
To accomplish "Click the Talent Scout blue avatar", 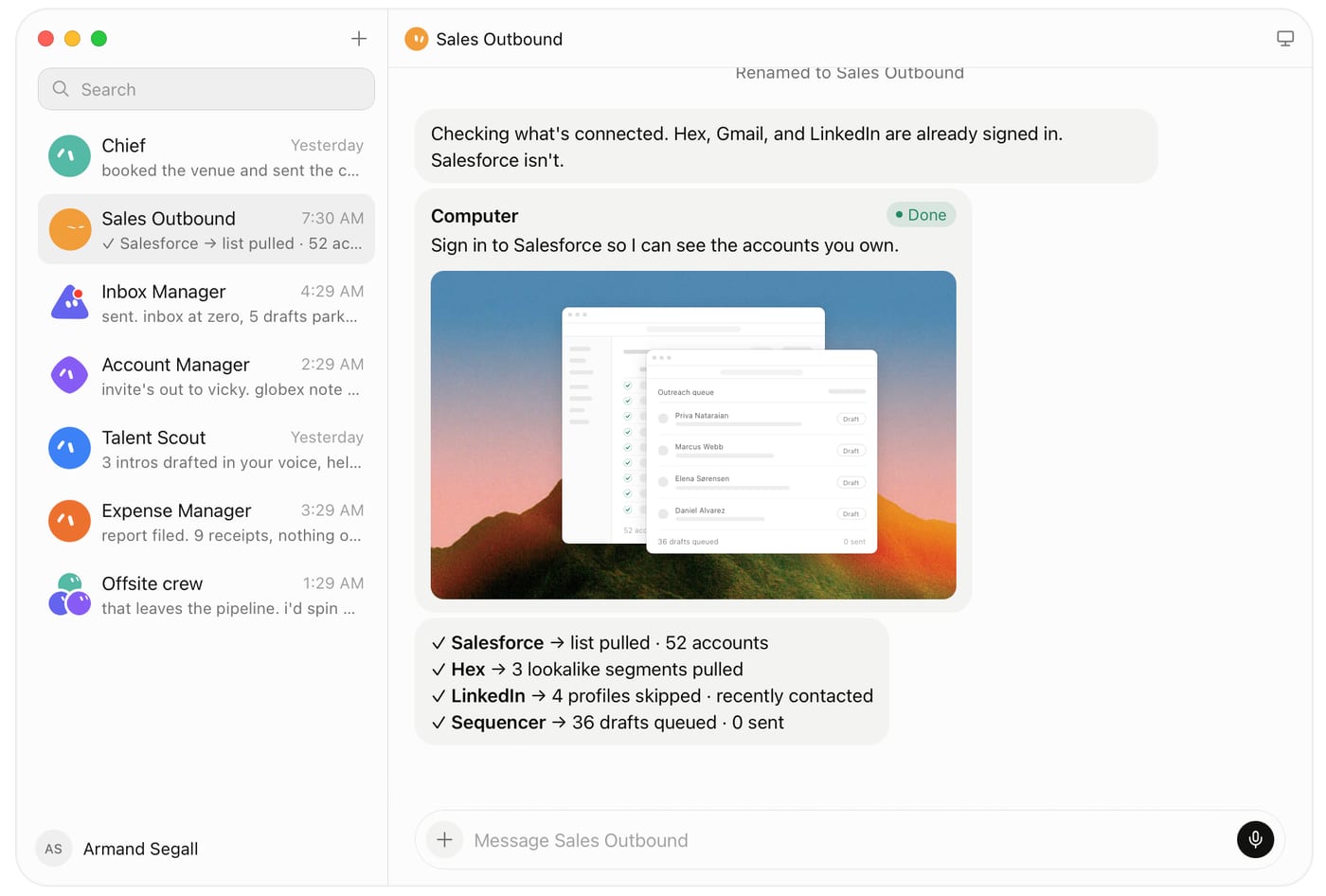I will point(69,448).
